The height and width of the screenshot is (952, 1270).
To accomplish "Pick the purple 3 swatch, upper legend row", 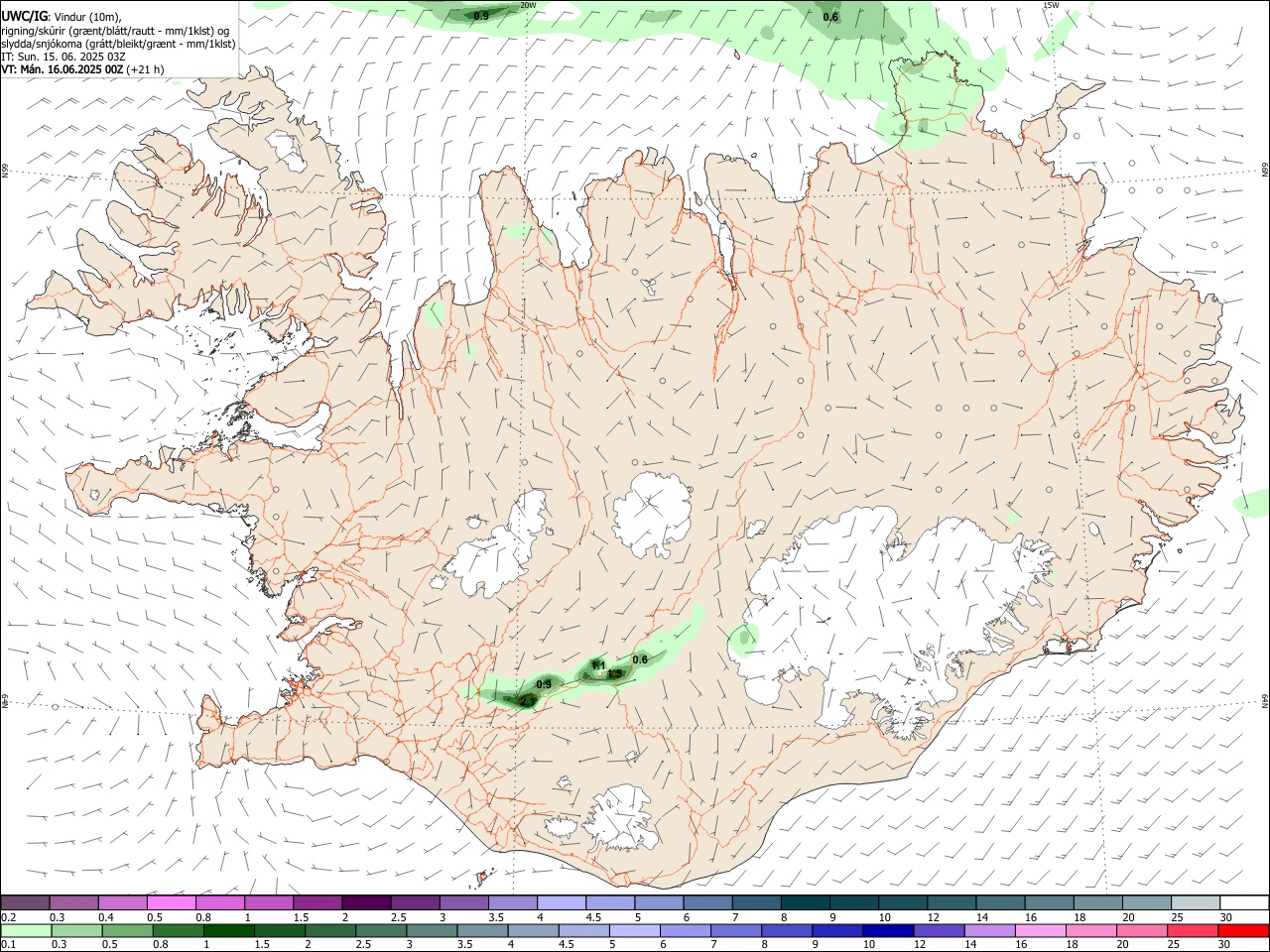I will point(464,902).
